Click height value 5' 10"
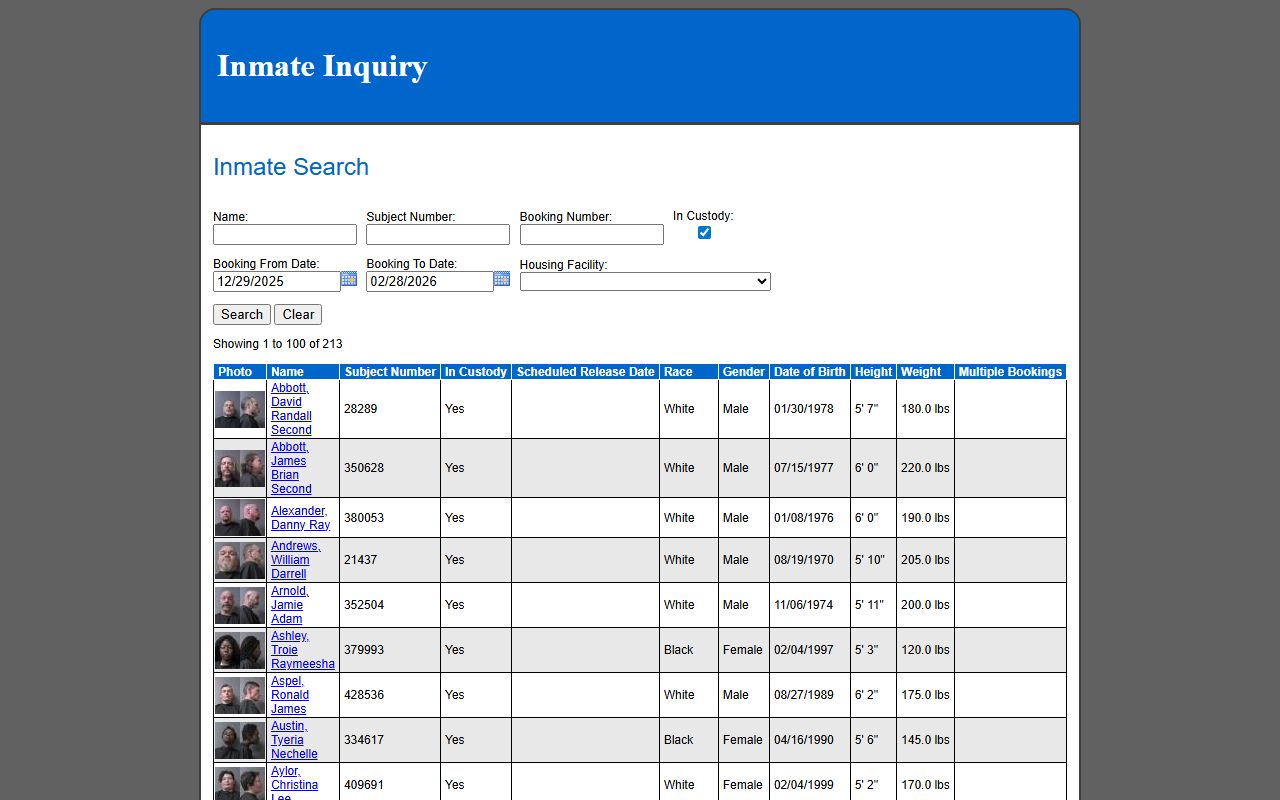Screen dimensions: 1280x800 pyautogui.click(x=870, y=560)
